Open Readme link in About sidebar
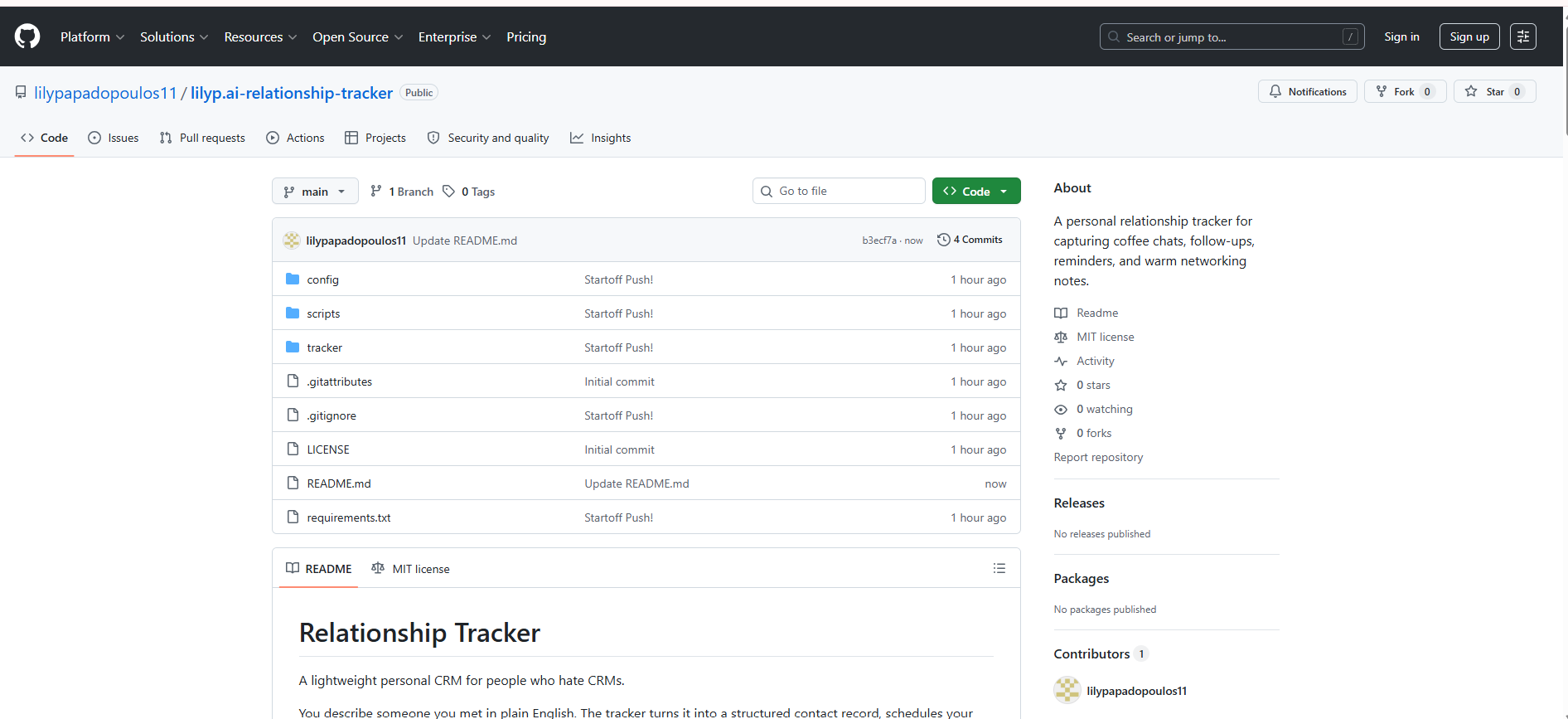1568x719 pixels. point(1086,313)
